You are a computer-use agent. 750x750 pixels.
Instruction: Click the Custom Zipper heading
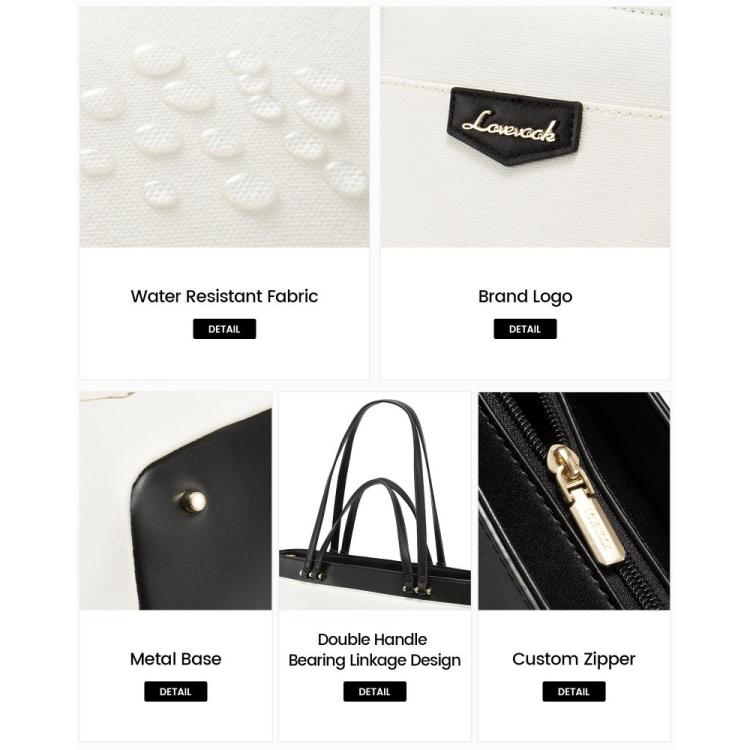tap(574, 659)
